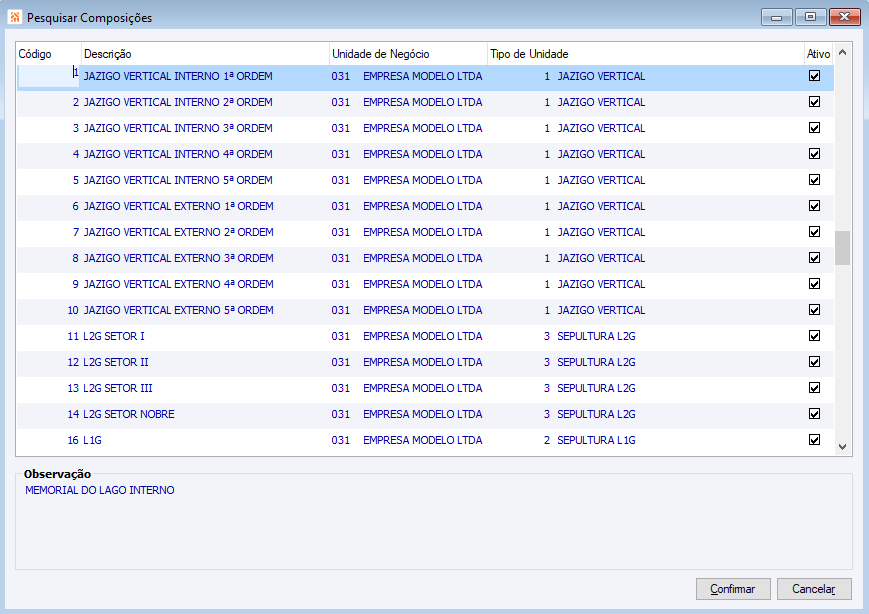Screen dimensions: 869x614
Task: Toggle Ativo checkbox for JAZIGO VERTICAL INTERNO 1ª ORDEM
Action: (x=814, y=76)
